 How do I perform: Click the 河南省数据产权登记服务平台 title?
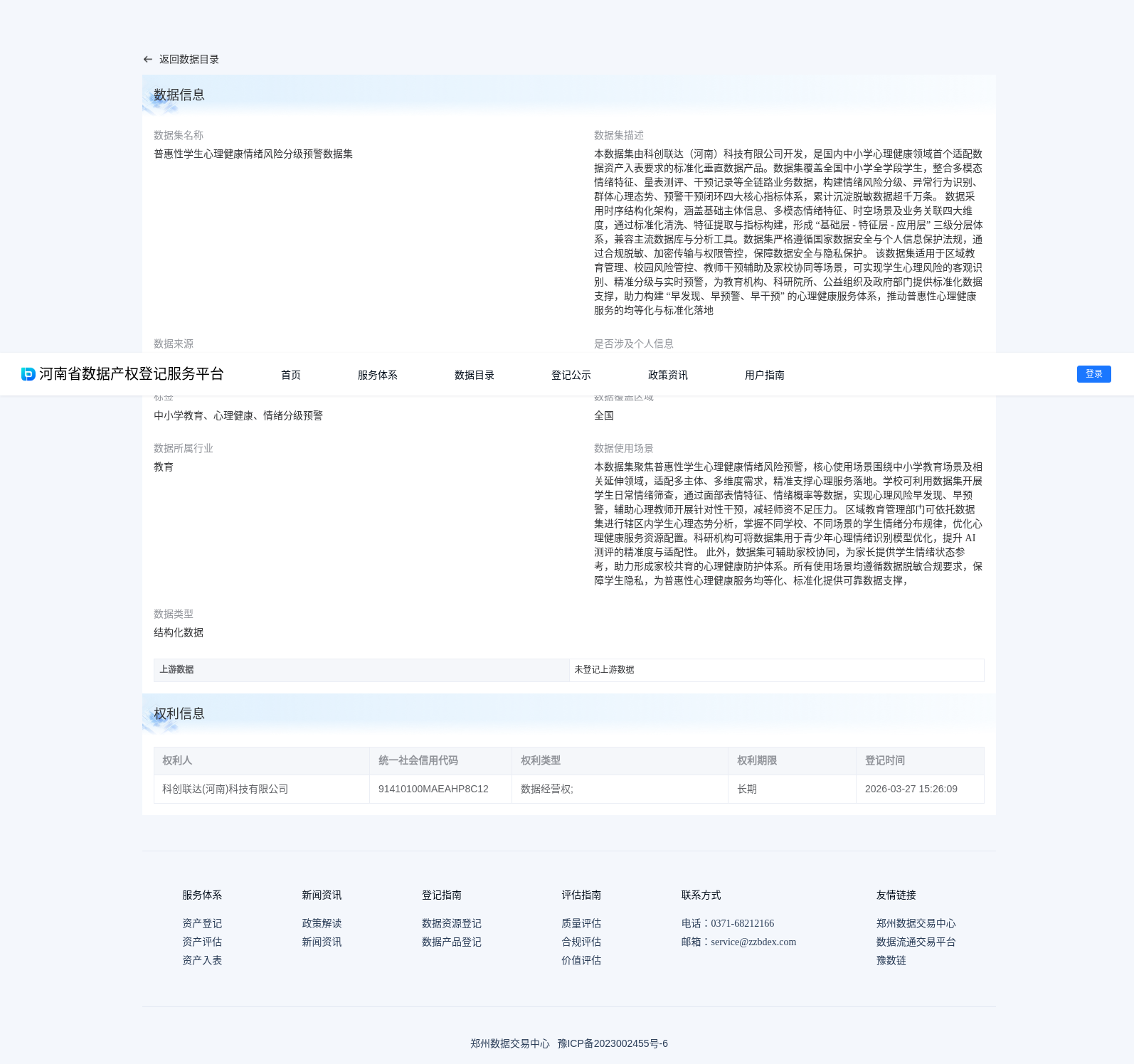132,374
